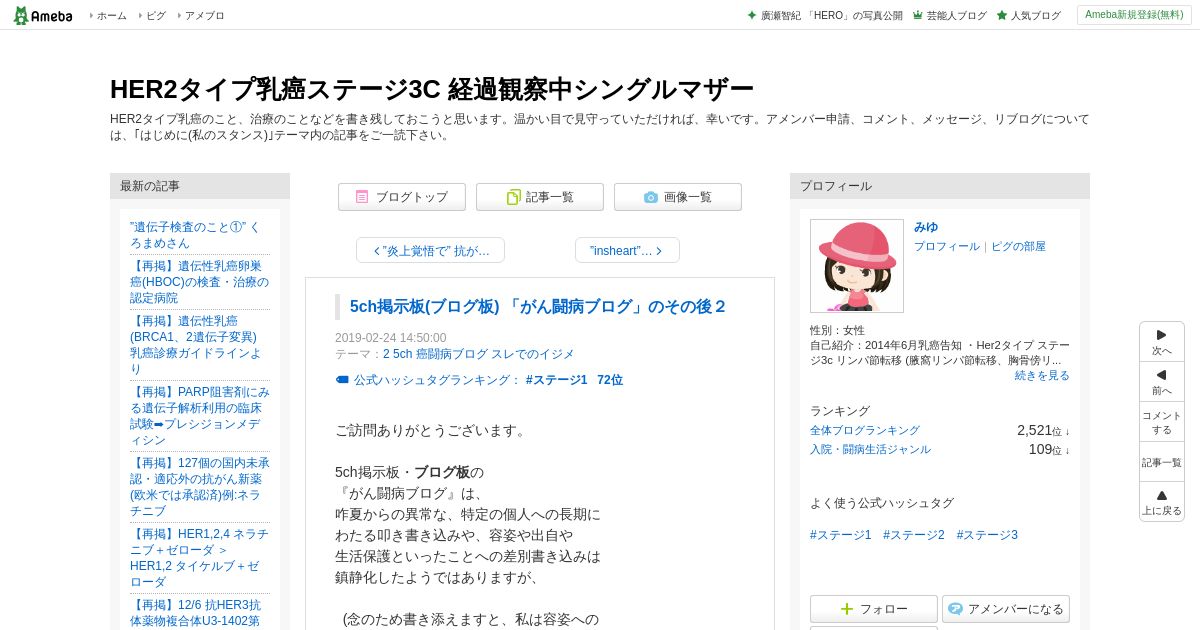The image size is (1200, 630).
Task: Open profile name みゆ
Action: [926, 227]
